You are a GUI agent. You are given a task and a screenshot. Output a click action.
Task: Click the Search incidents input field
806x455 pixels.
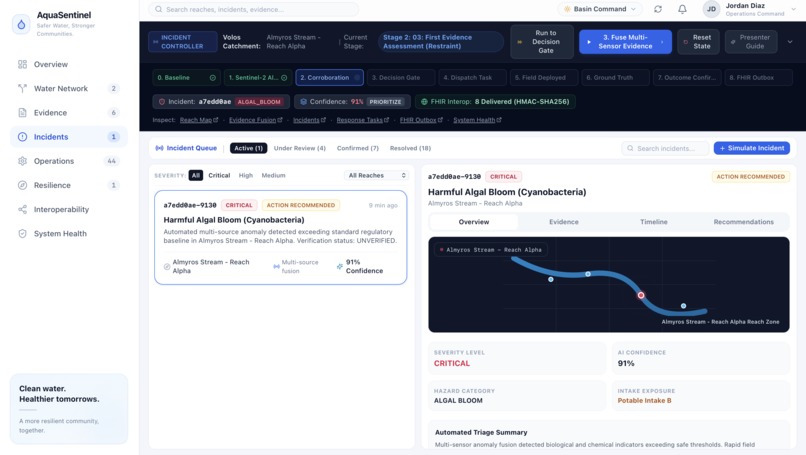665,148
